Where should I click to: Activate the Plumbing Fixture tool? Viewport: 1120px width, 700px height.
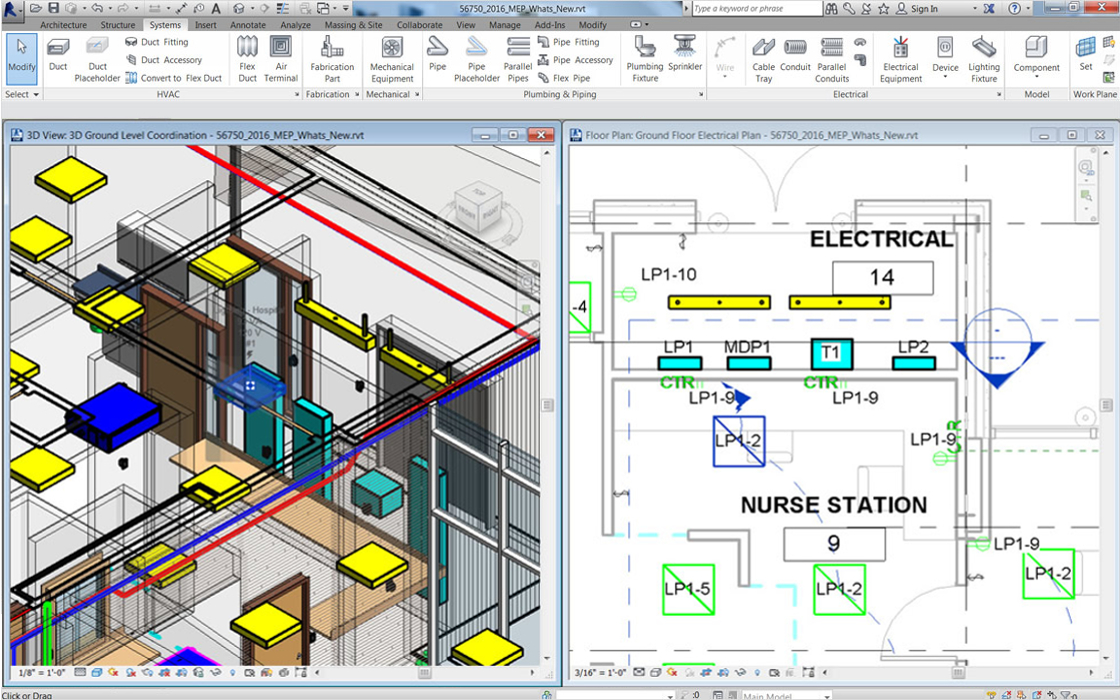645,58
